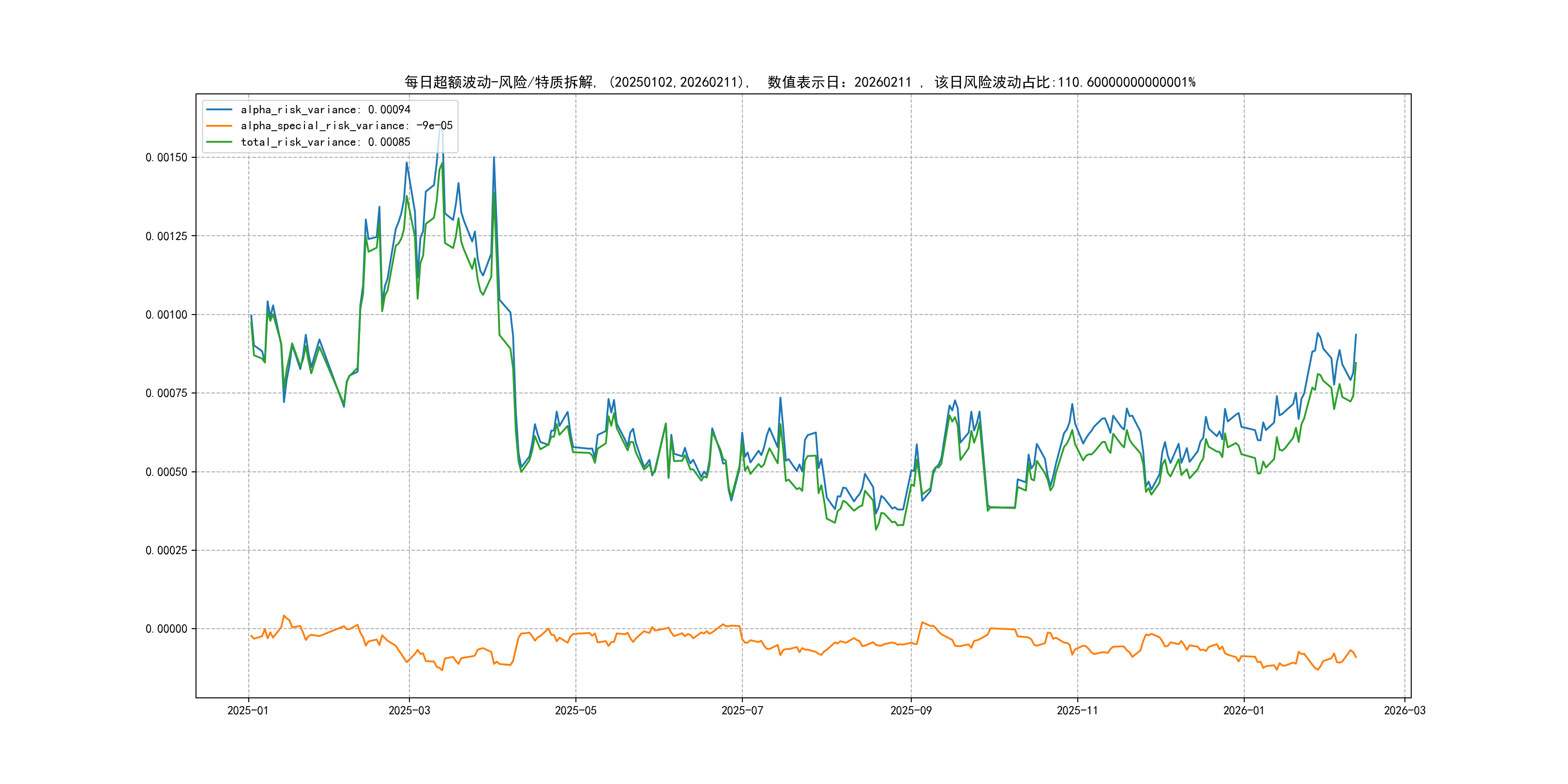The image size is (1568, 784).
Task: Click the 2025-07 x-axis label
Action: click(x=742, y=710)
